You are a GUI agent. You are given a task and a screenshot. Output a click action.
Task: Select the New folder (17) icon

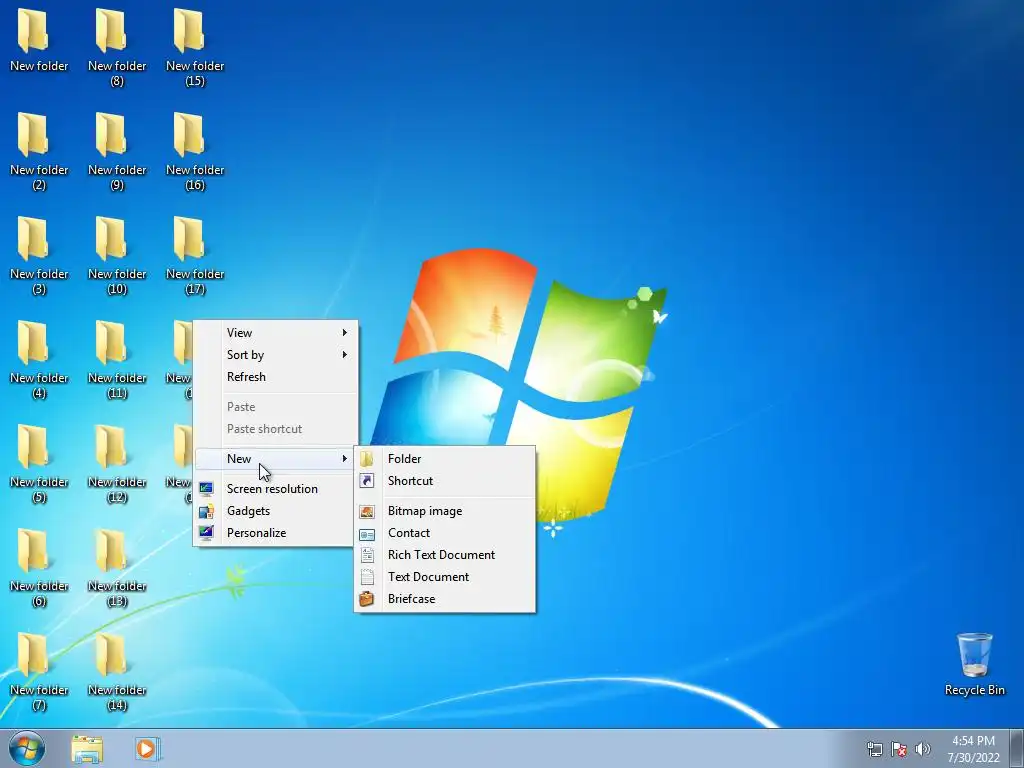click(195, 255)
